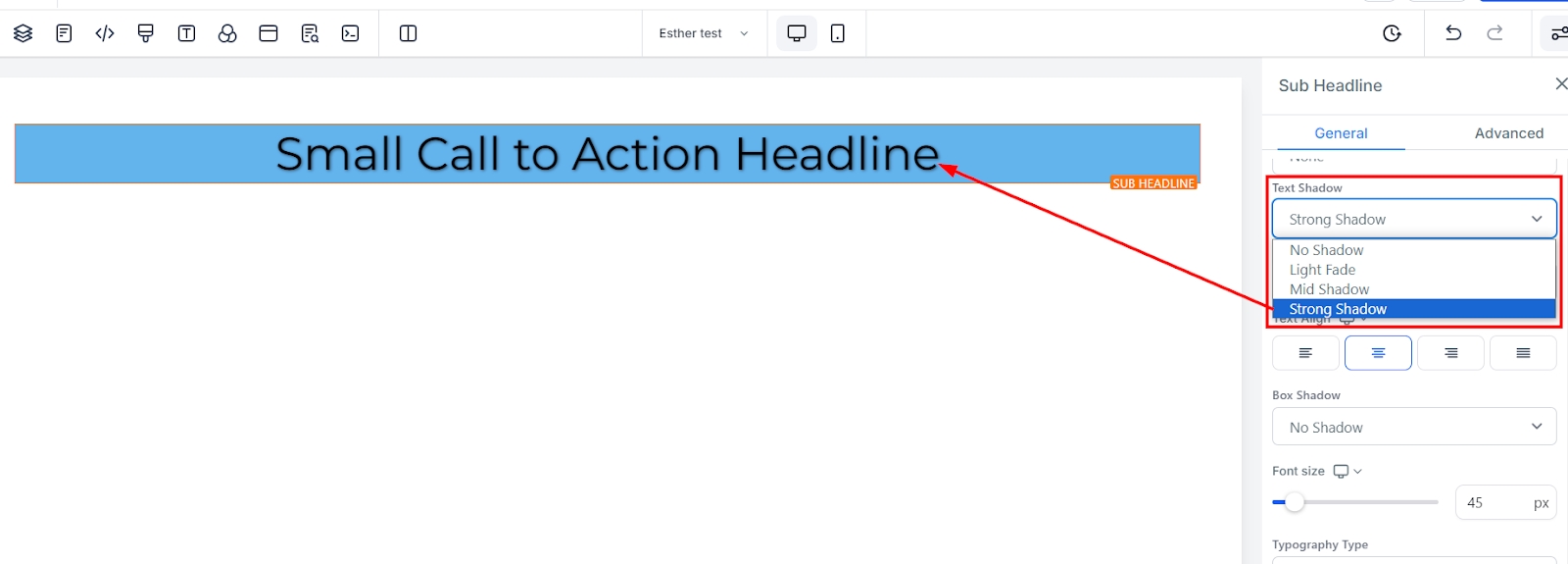Switch to mobile preview mode

[x=838, y=33]
